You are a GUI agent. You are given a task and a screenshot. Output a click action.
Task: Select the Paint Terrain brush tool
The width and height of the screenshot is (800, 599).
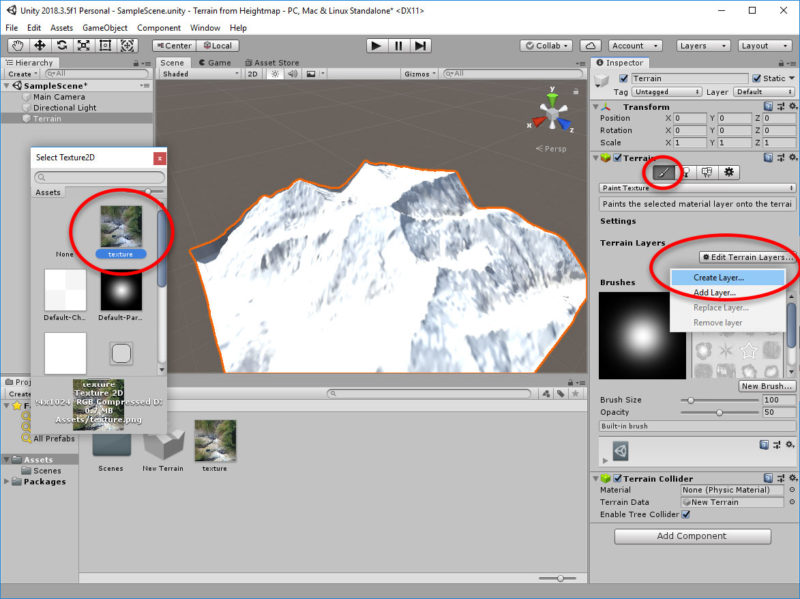pyautogui.click(x=666, y=172)
